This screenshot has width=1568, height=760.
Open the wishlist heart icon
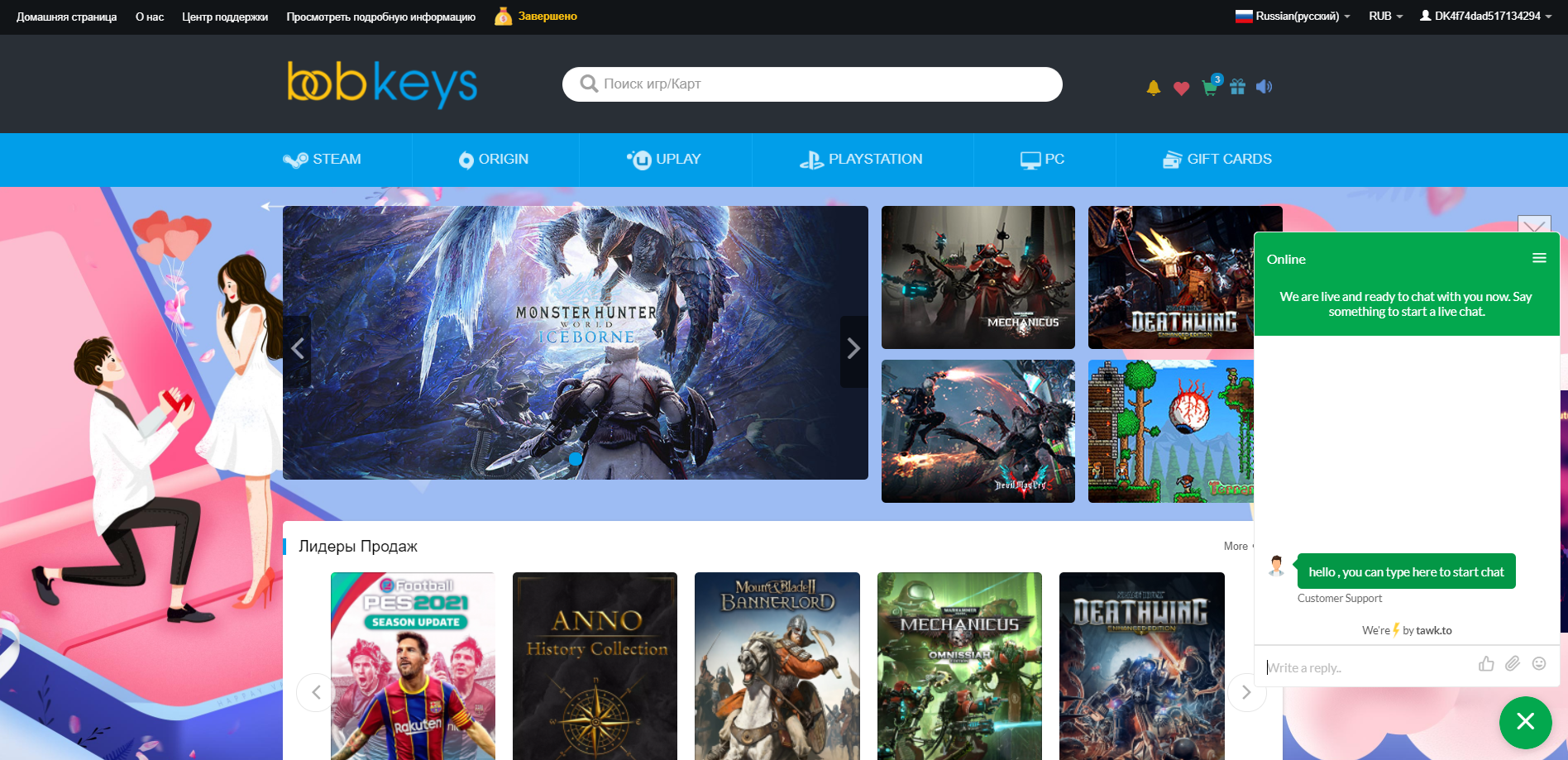(1181, 88)
